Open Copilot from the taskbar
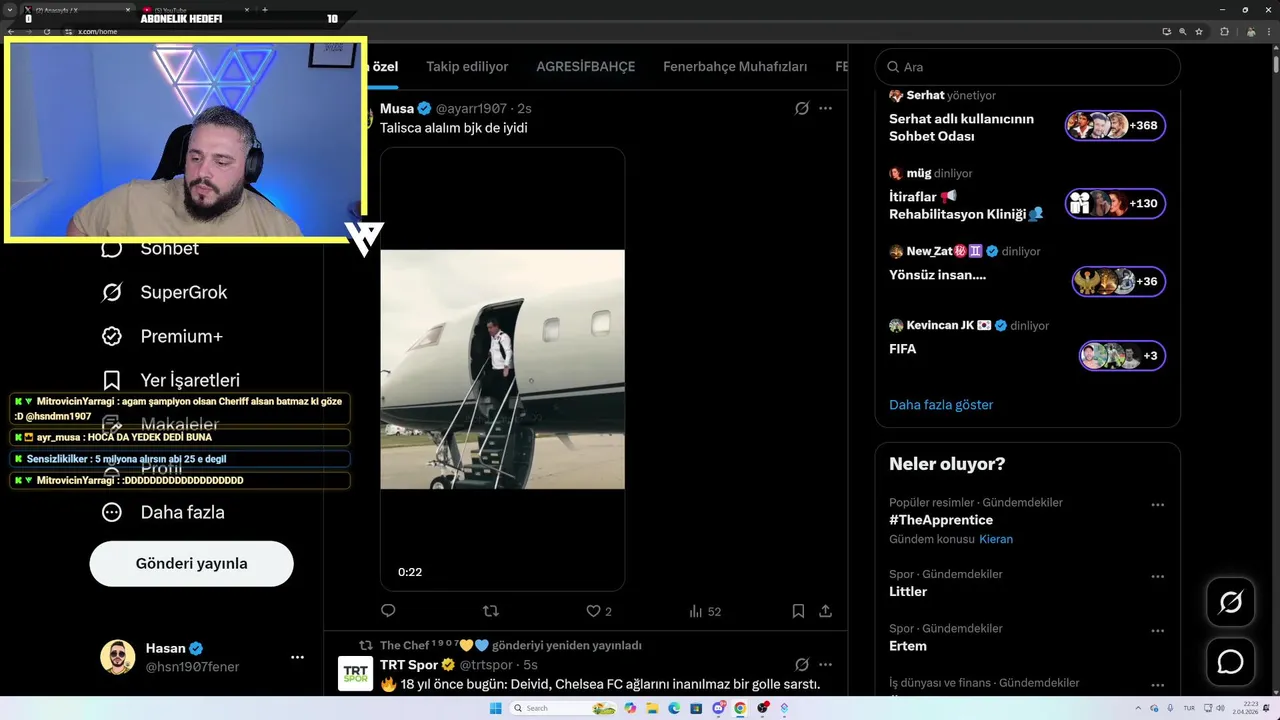This screenshot has width=1280, height=720. coord(629,708)
